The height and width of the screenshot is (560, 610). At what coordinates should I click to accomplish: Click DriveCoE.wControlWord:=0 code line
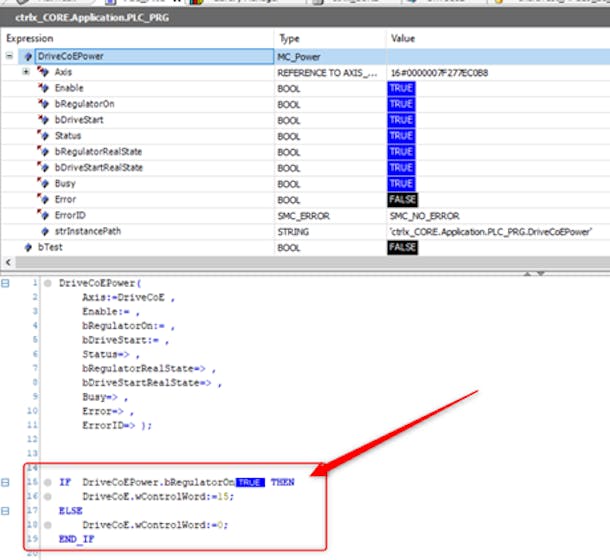[x=155, y=525]
